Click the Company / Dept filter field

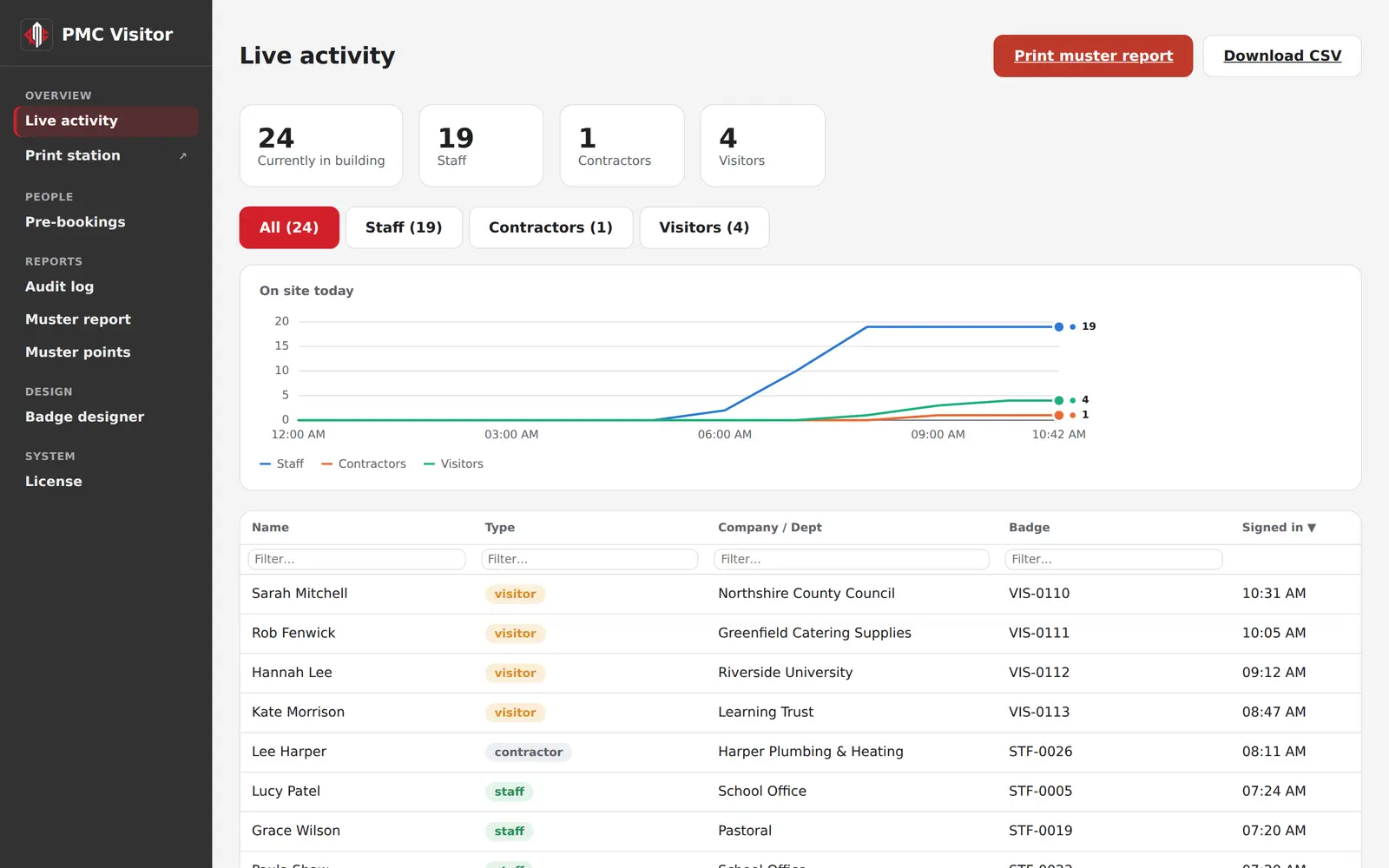852,559
